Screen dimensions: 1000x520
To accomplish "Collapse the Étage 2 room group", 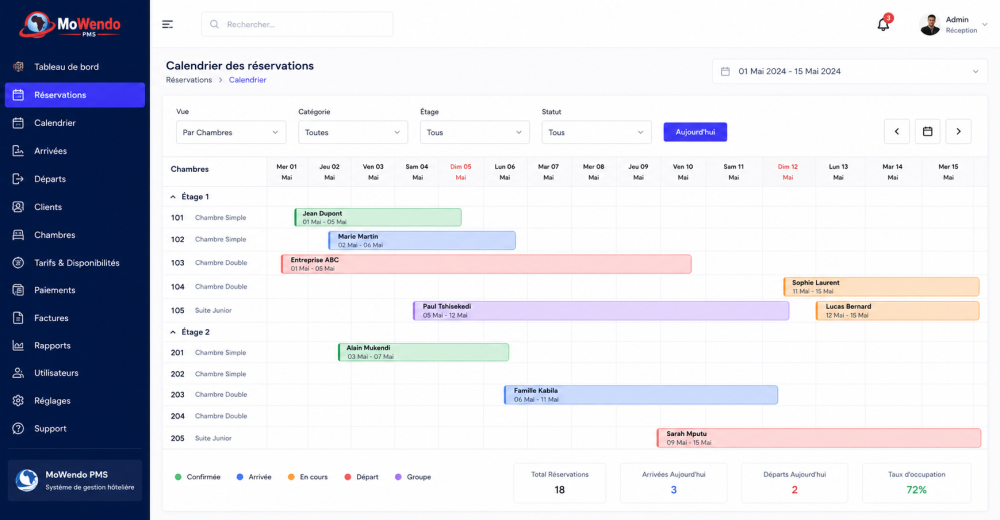I will 173,332.
